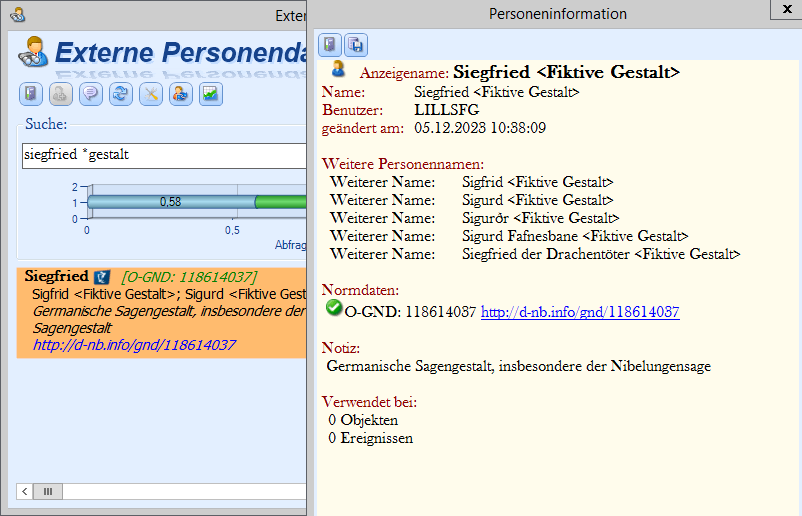Click the chart statistics icon
The image size is (802, 516).
(x=211, y=94)
